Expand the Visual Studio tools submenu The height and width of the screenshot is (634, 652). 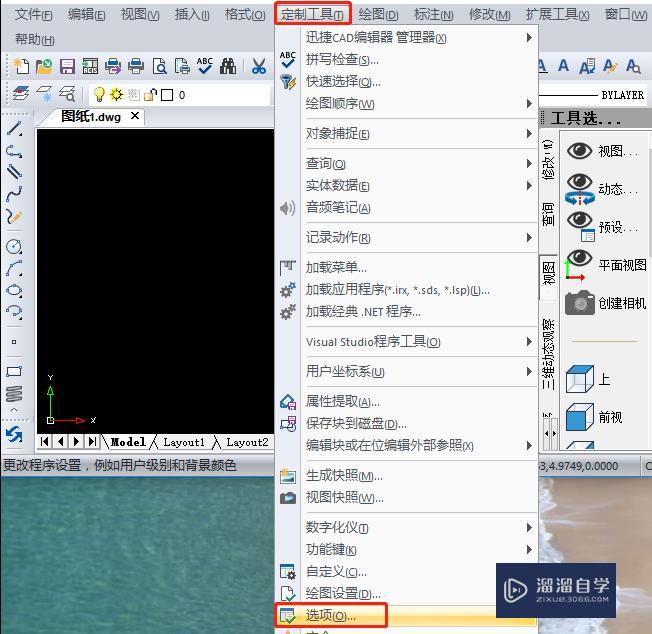(x=419, y=342)
